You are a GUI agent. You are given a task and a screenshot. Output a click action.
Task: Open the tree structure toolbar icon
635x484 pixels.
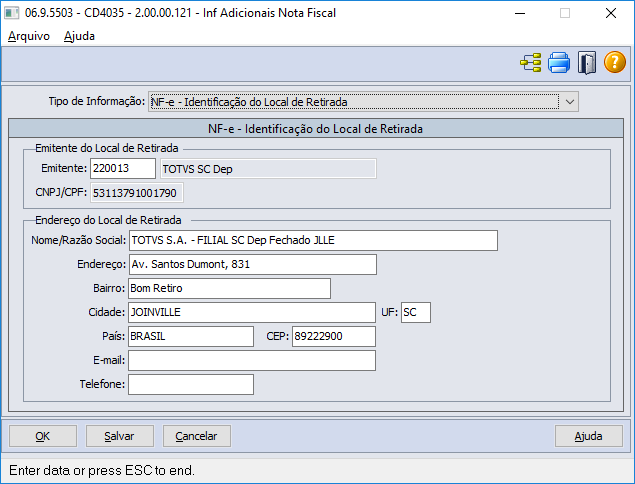[531, 63]
